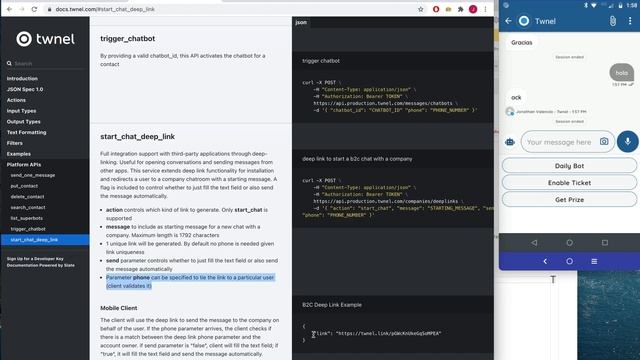Viewport: 640px width, 360px height.
Task: Click the blue bar hamburger menu
Action: click(594, 261)
